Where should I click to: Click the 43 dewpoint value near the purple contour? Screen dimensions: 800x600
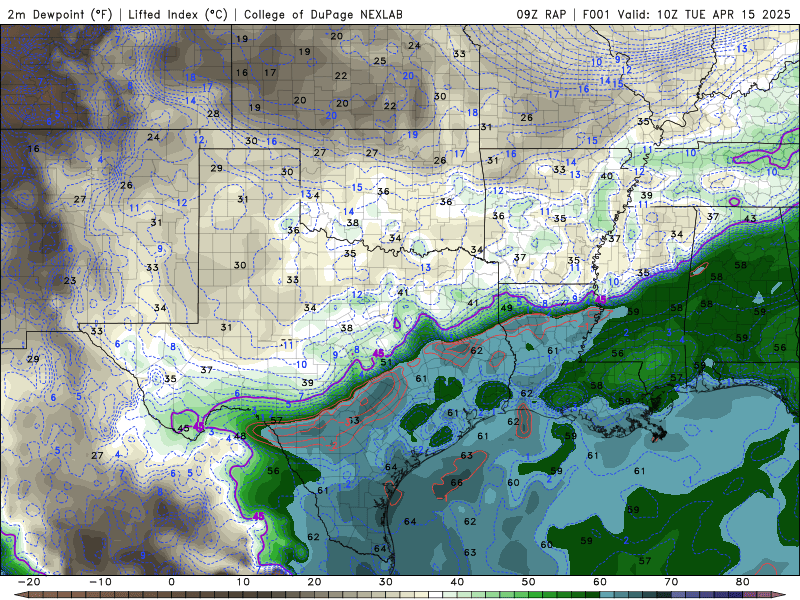(x=750, y=219)
